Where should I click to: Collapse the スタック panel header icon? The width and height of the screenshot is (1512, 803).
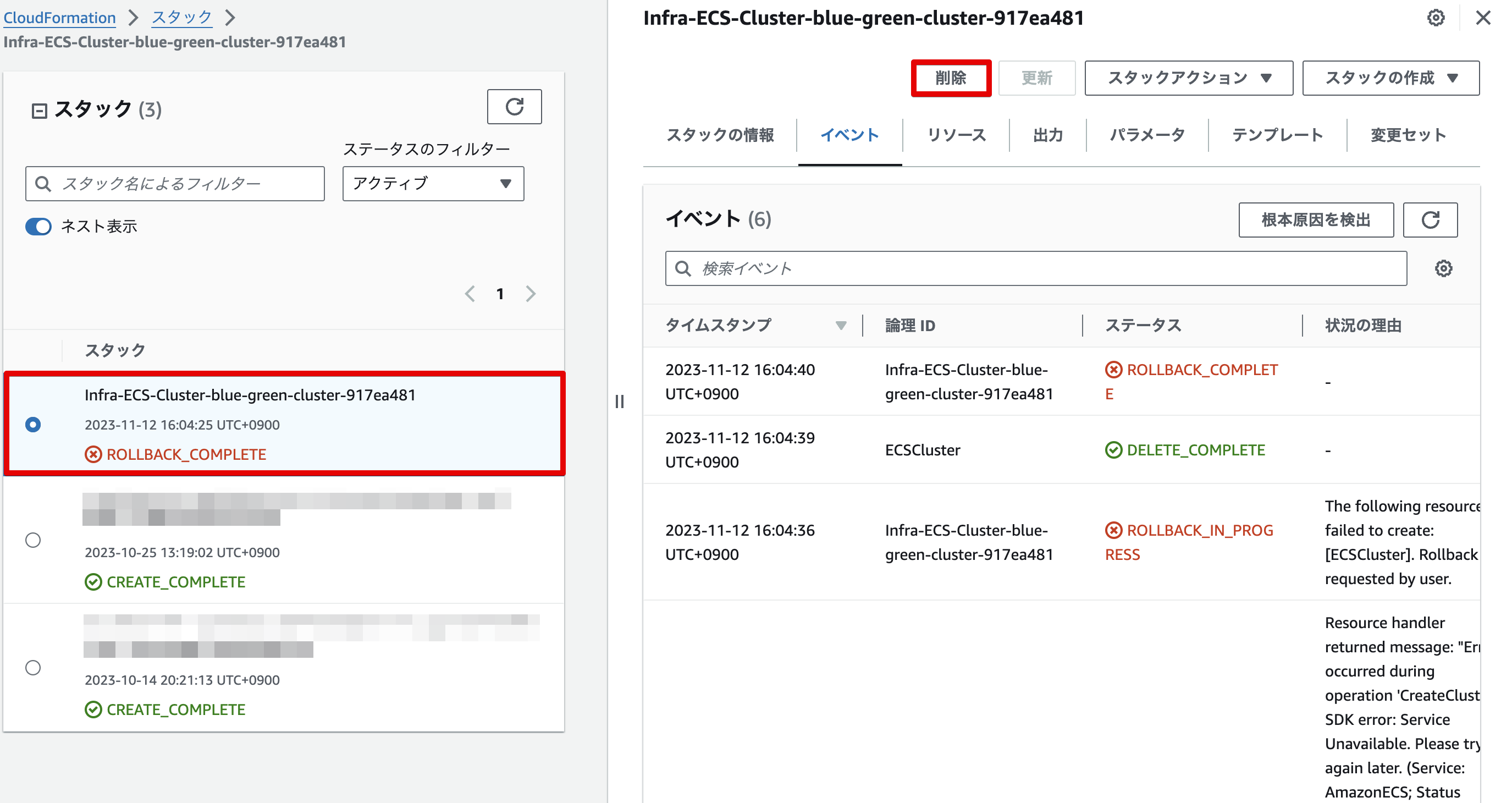(x=40, y=111)
